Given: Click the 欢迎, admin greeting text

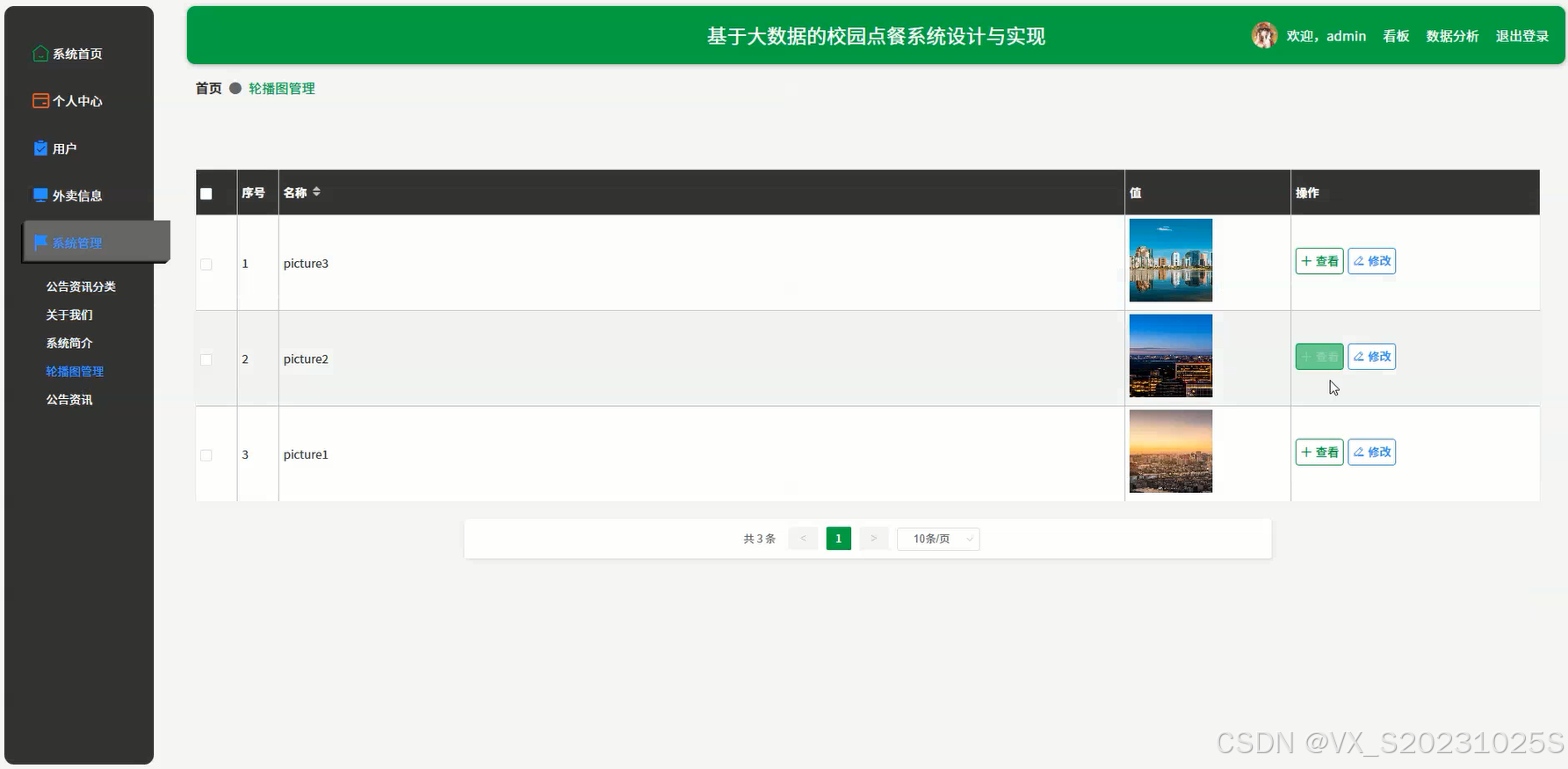Looking at the screenshot, I should coord(1326,36).
